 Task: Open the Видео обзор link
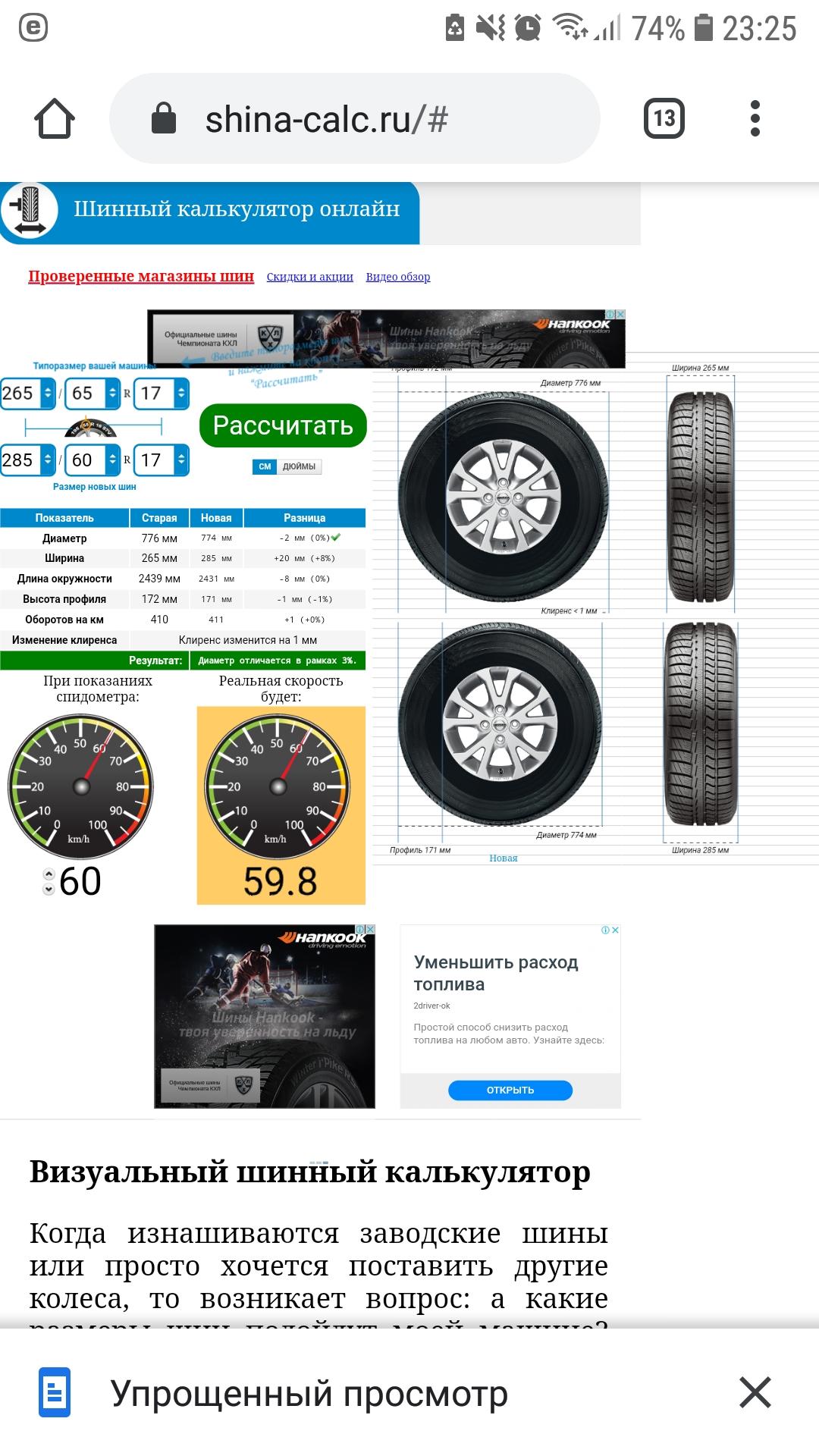point(398,277)
